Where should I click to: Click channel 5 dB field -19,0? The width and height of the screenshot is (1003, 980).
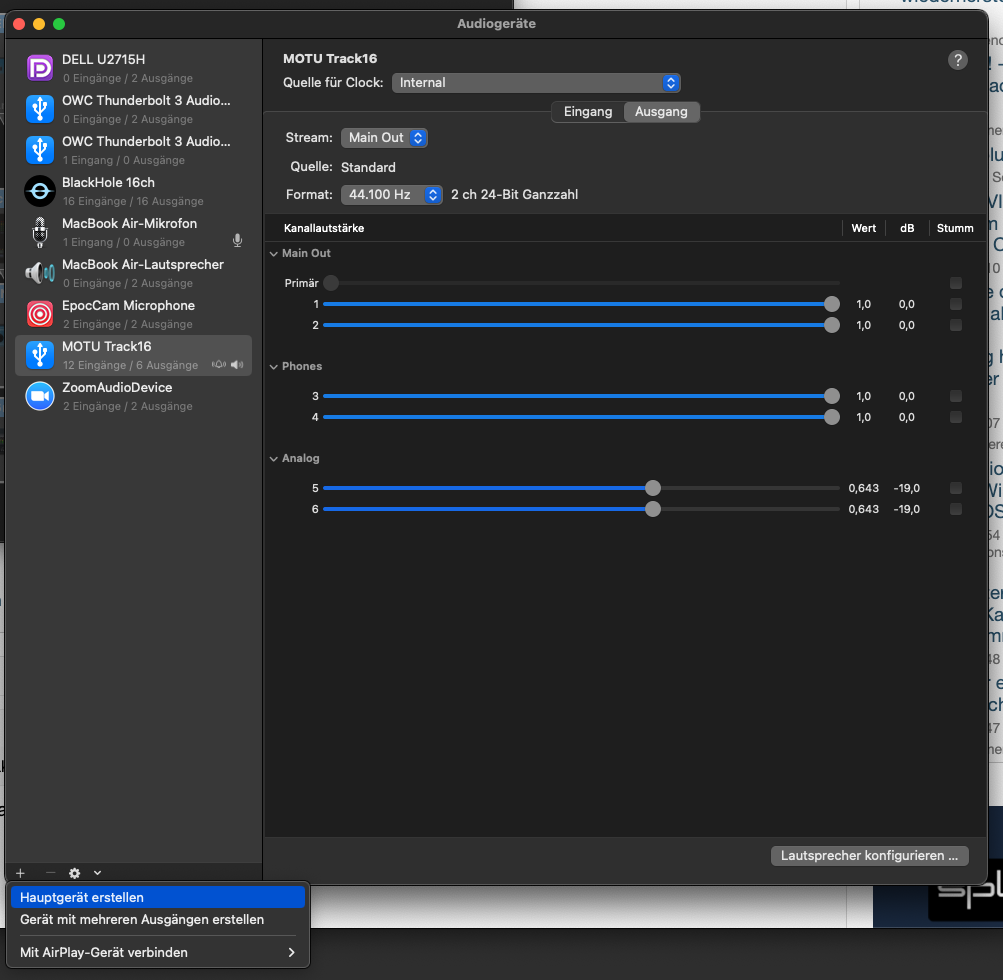point(906,488)
